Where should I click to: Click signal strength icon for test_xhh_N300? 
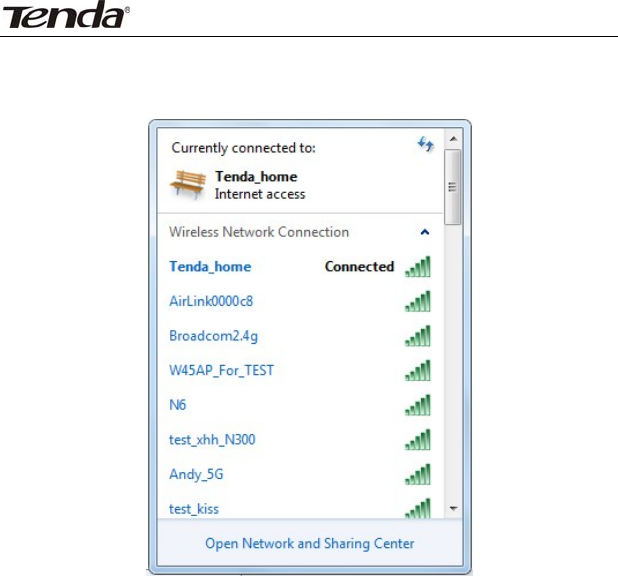click(x=418, y=440)
